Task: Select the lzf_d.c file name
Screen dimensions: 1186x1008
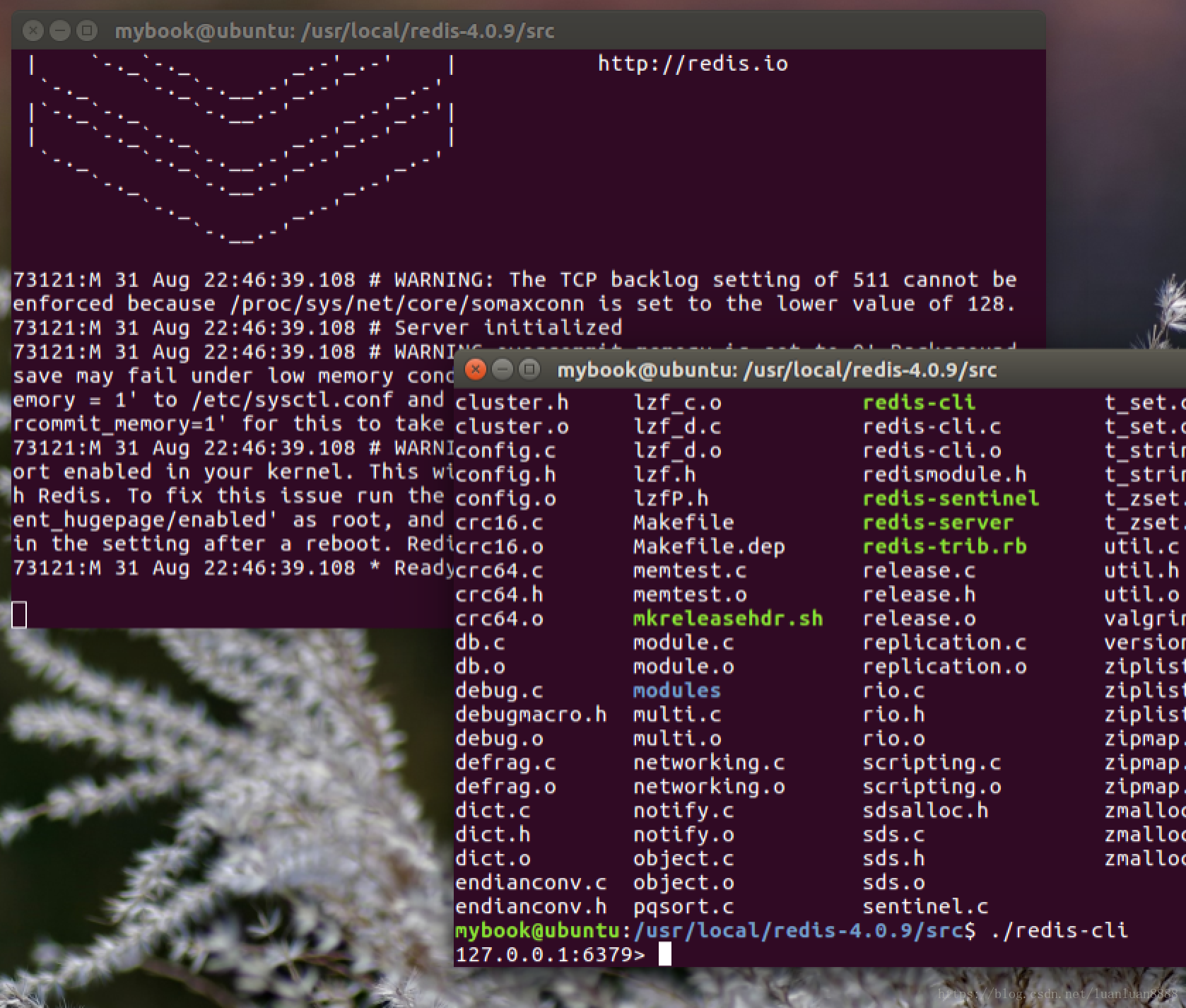Action: click(677, 426)
